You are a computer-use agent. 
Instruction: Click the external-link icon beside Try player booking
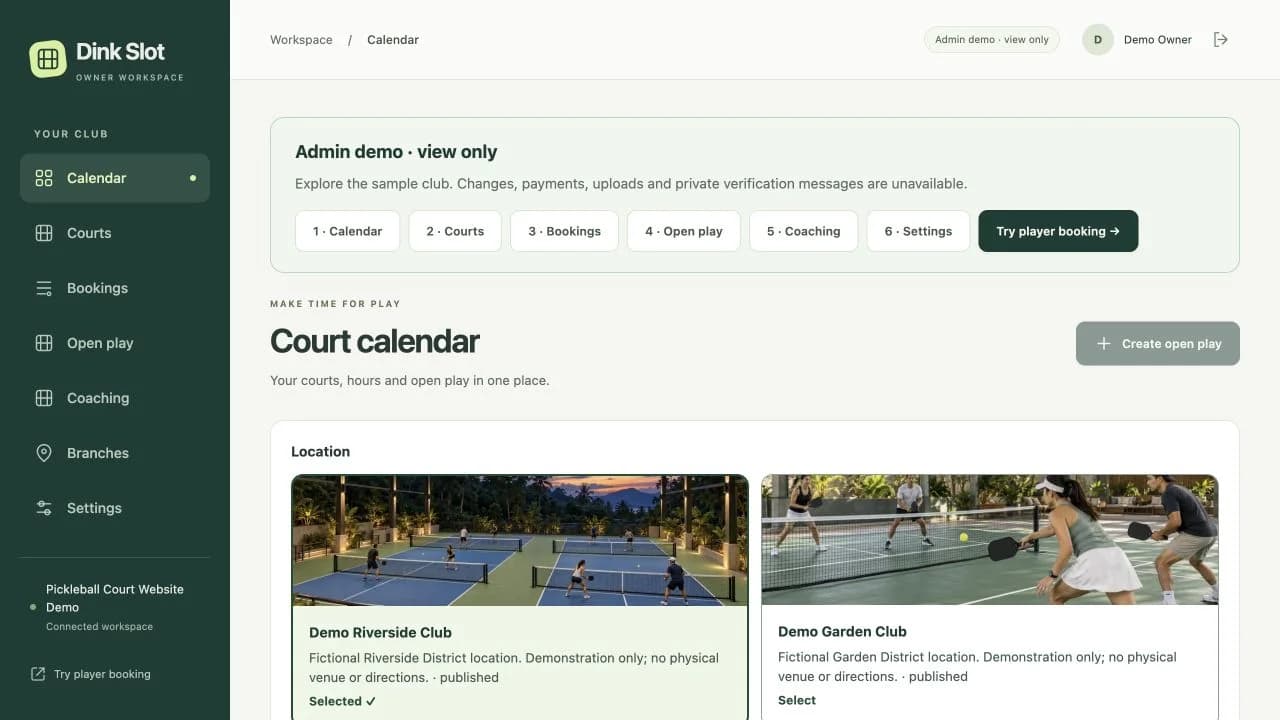click(x=38, y=674)
